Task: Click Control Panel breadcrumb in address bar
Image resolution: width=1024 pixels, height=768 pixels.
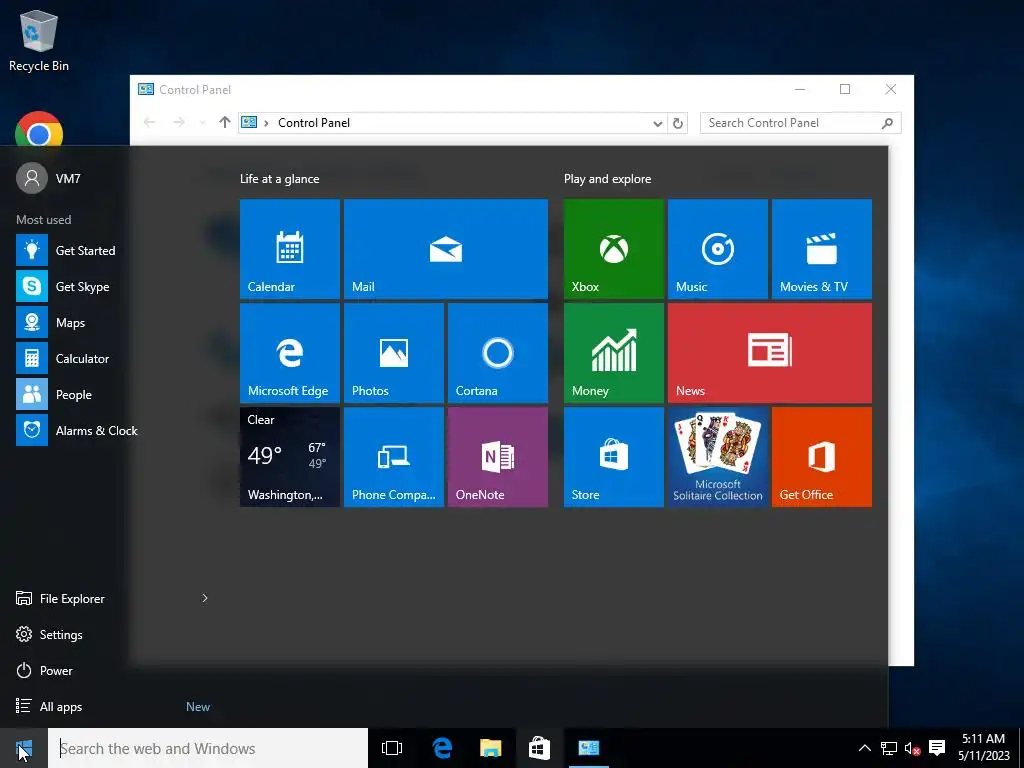Action: tap(313, 123)
